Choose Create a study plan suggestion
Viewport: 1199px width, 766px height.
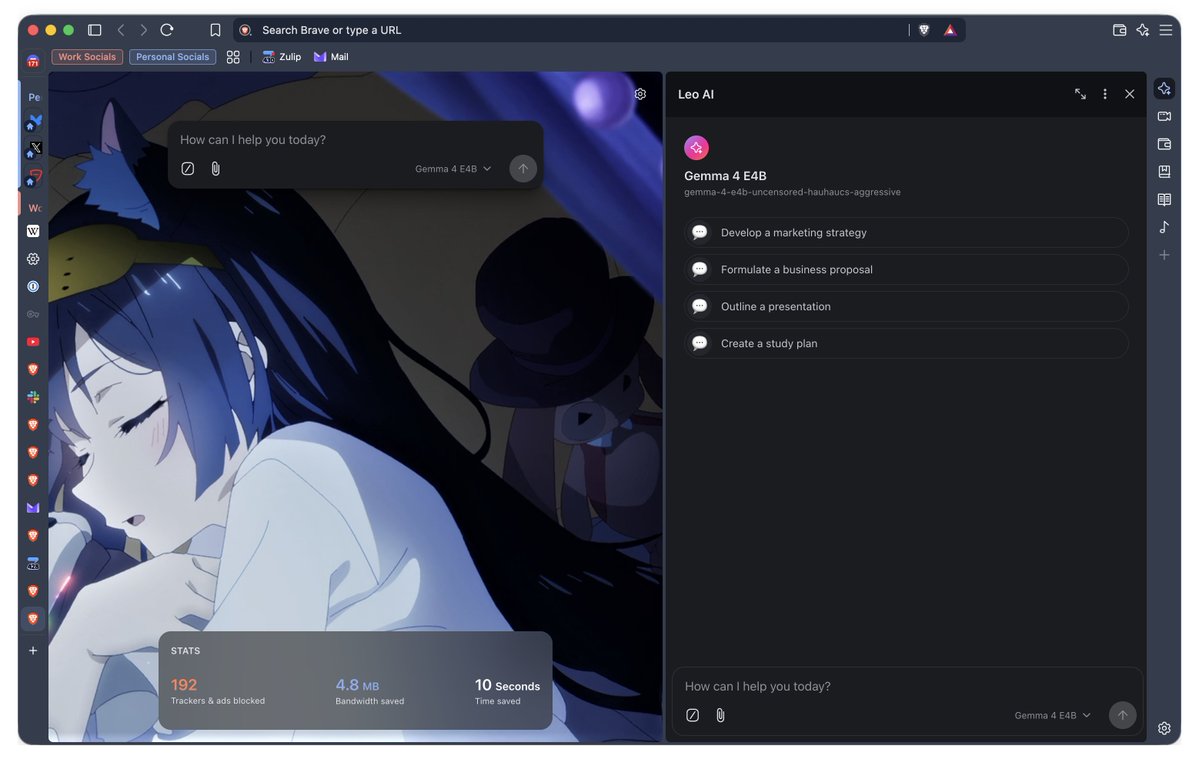906,343
